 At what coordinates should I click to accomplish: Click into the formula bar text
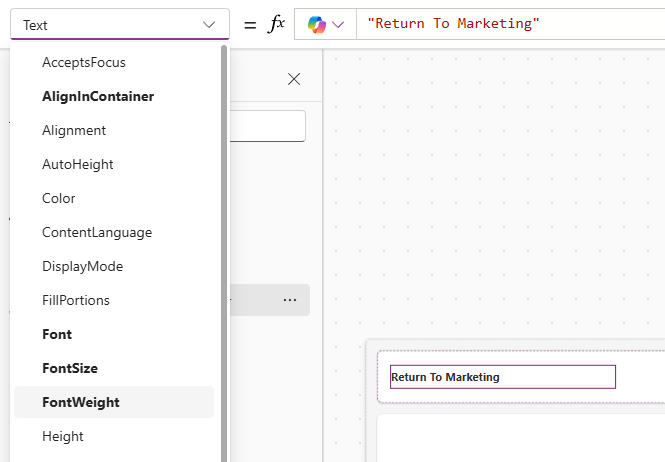tap(500, 24)
